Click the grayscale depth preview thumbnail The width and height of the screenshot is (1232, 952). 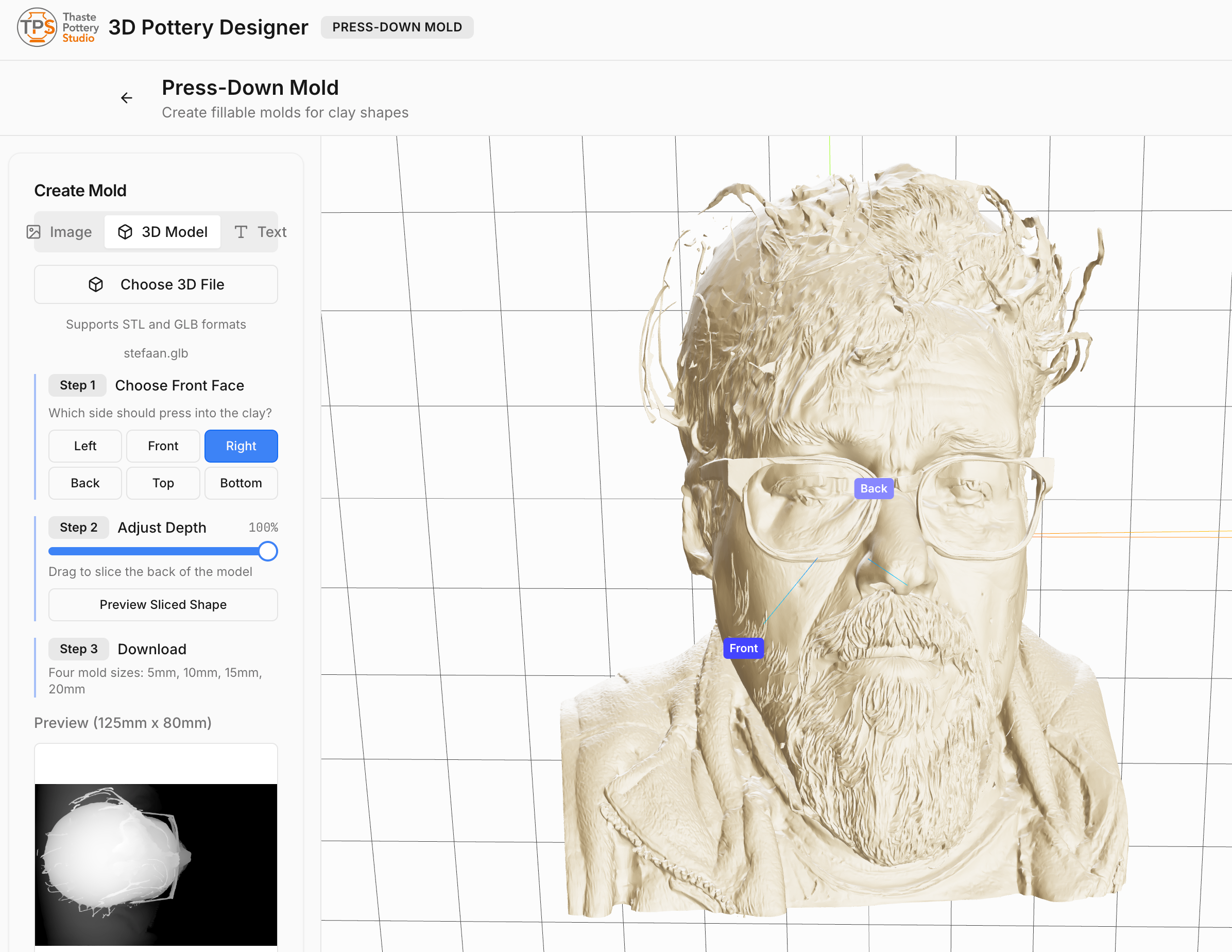[156, 864]
